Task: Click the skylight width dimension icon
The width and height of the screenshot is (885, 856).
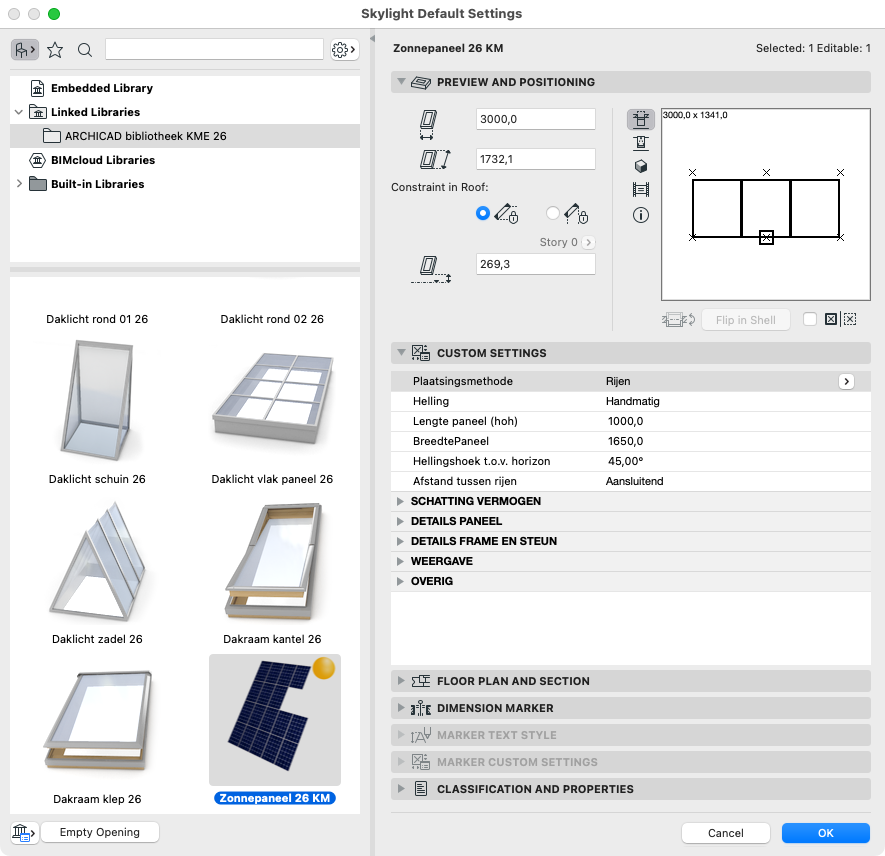Action: (428, 125)
